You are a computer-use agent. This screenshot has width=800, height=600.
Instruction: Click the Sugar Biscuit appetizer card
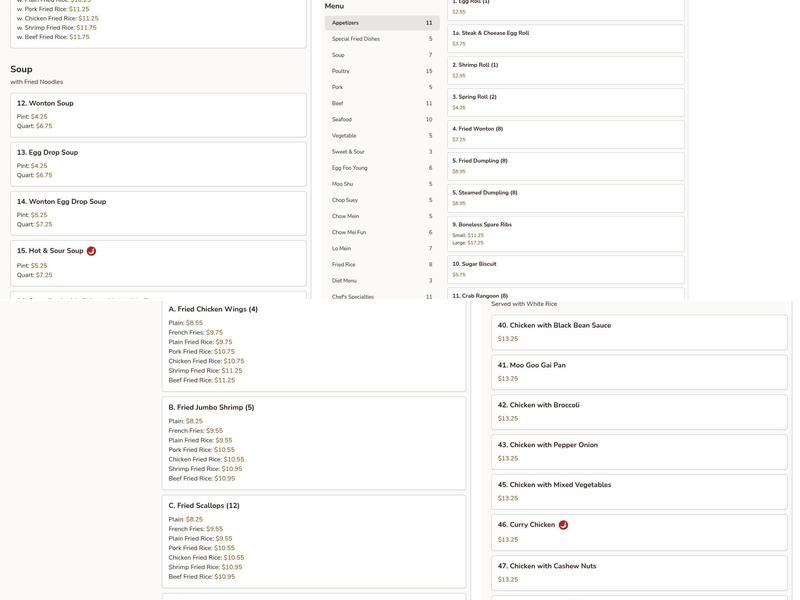565,269
